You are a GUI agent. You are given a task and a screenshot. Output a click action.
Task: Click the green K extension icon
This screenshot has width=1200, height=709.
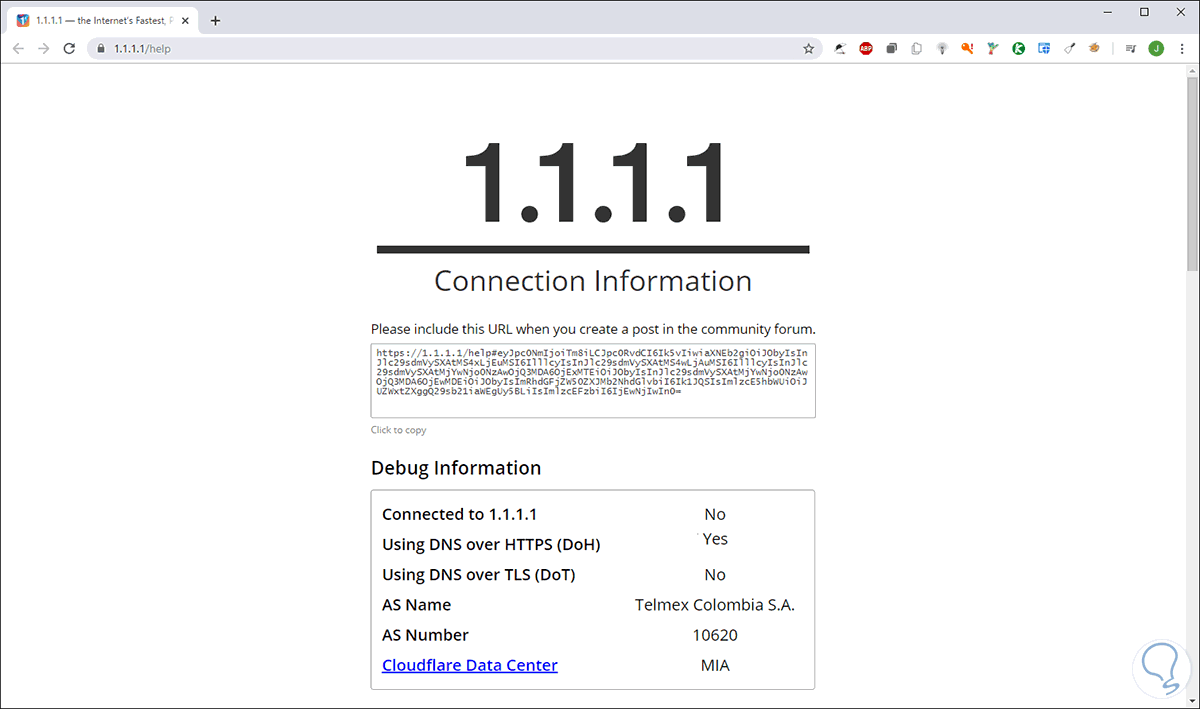click(x=1018, y=48)
